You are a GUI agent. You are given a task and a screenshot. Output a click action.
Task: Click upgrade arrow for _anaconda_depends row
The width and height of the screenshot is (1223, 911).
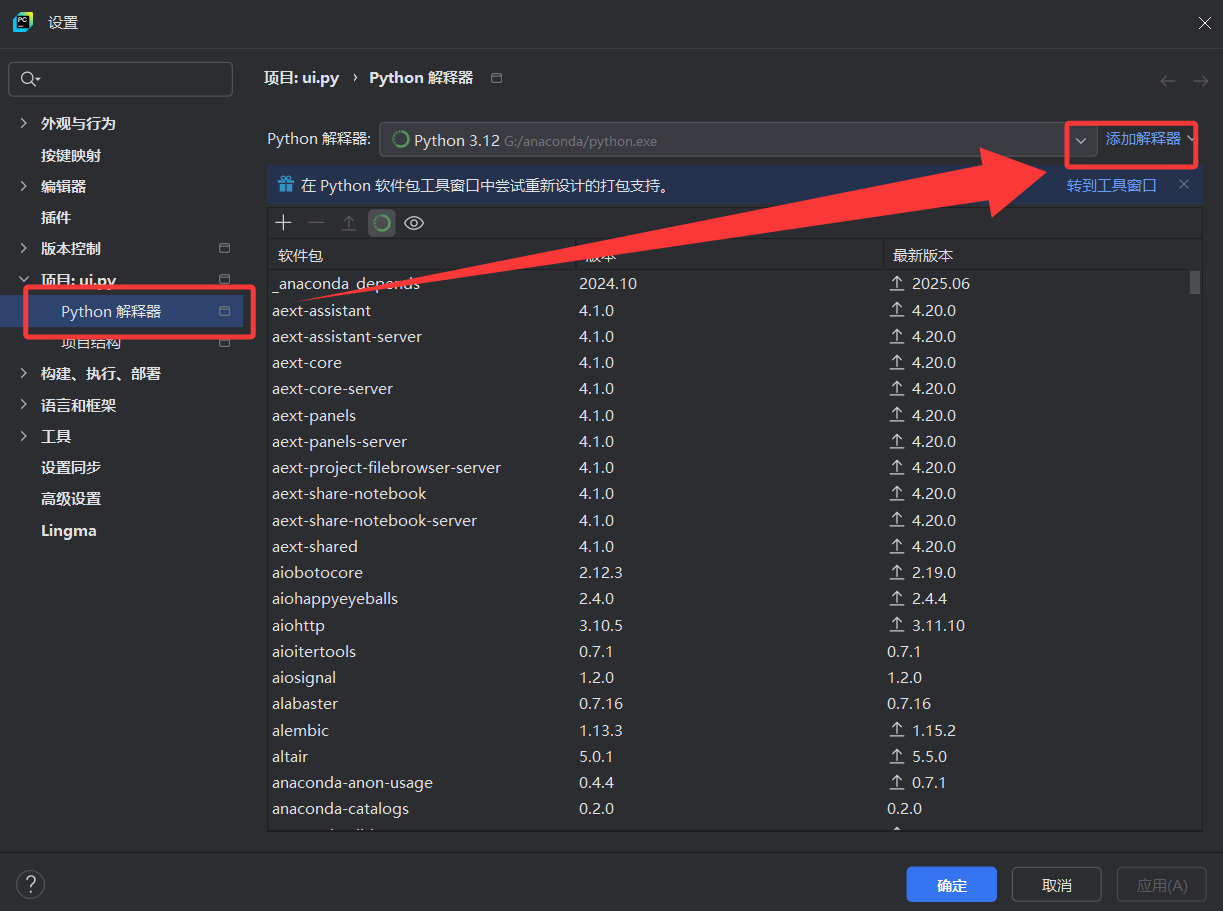click(897, 283)
